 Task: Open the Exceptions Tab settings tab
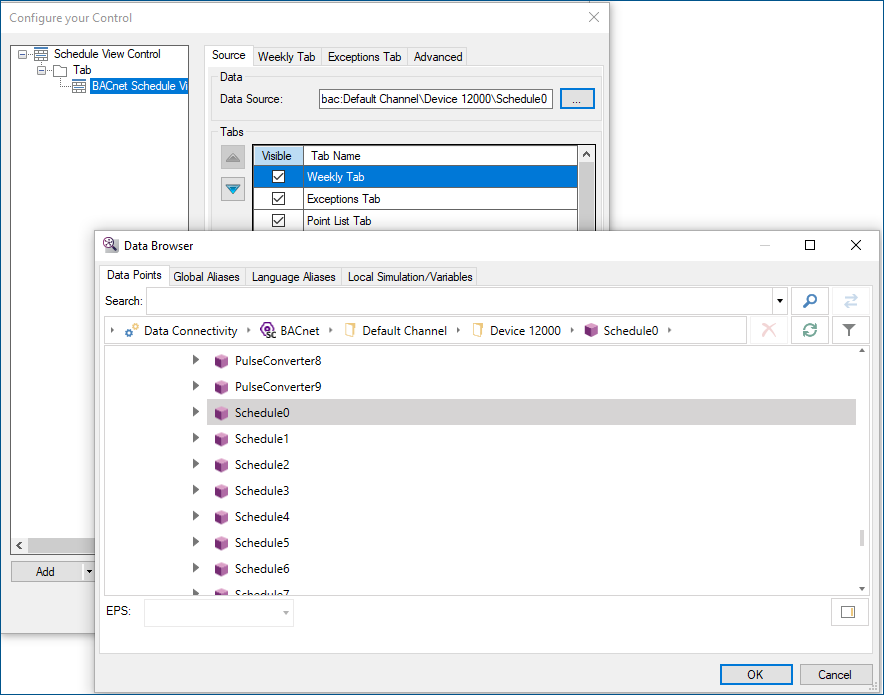tap(364, 57)
